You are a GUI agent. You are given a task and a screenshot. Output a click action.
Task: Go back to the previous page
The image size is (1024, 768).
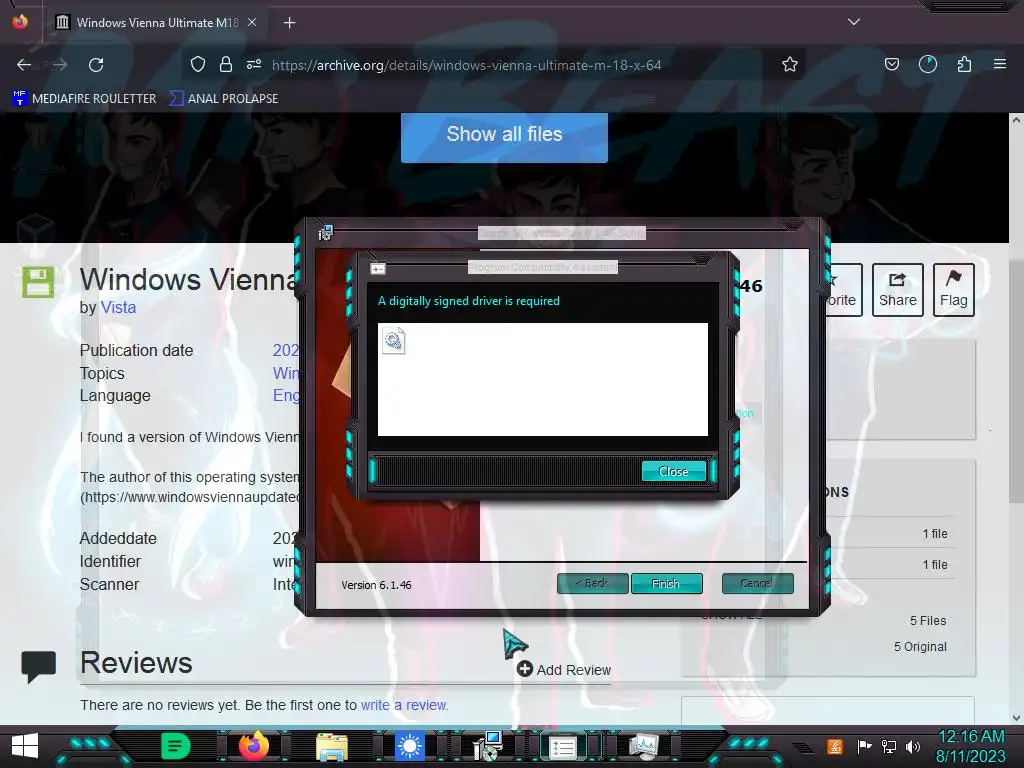[24, 65]
